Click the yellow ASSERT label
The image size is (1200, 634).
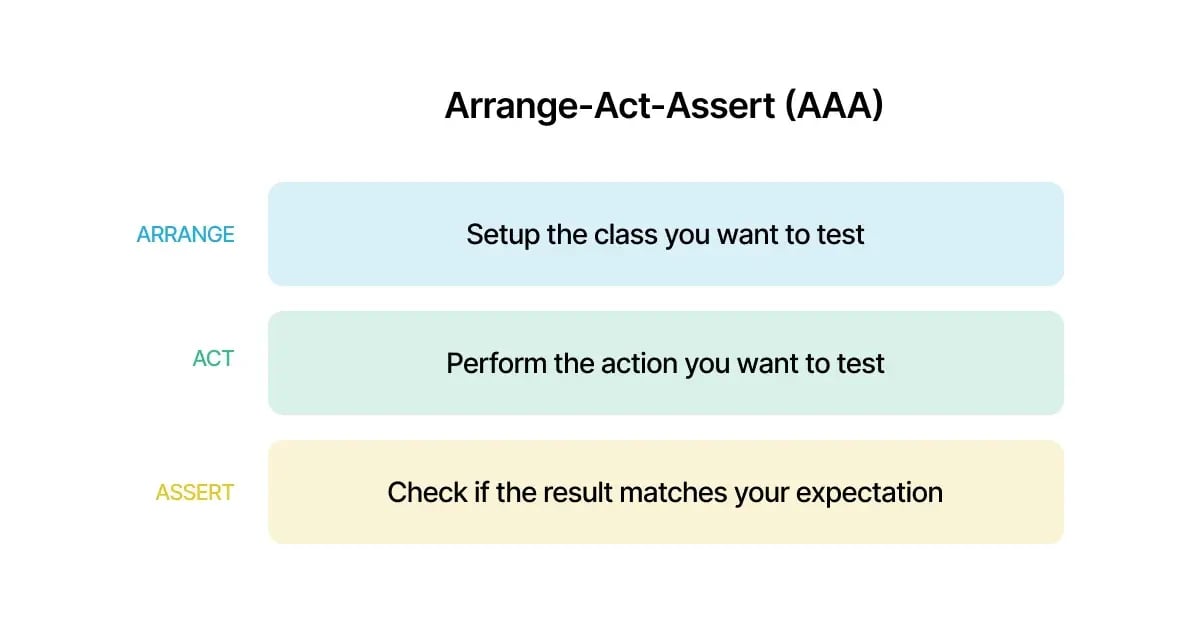[194, 493]
